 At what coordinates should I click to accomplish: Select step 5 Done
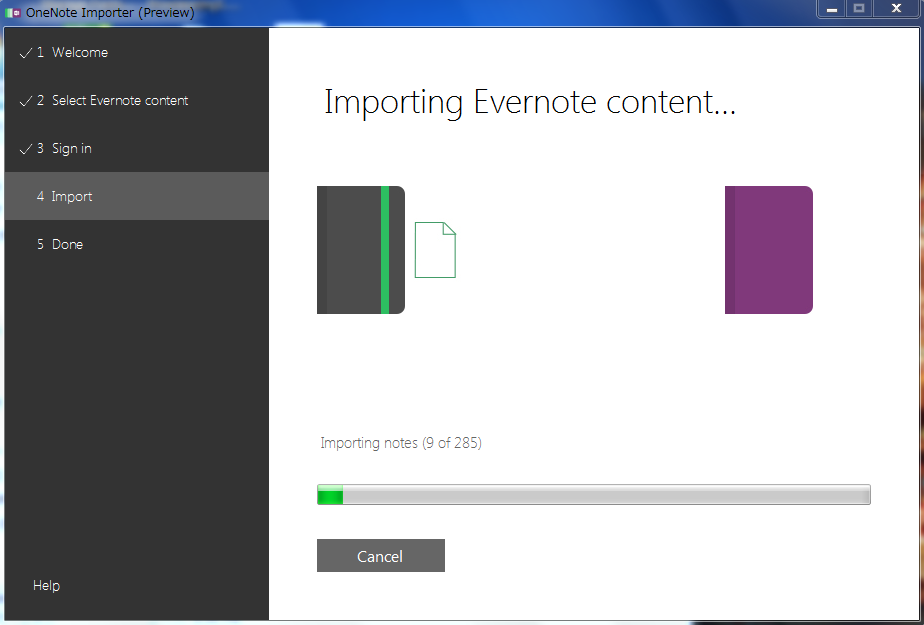click(137, 244)
